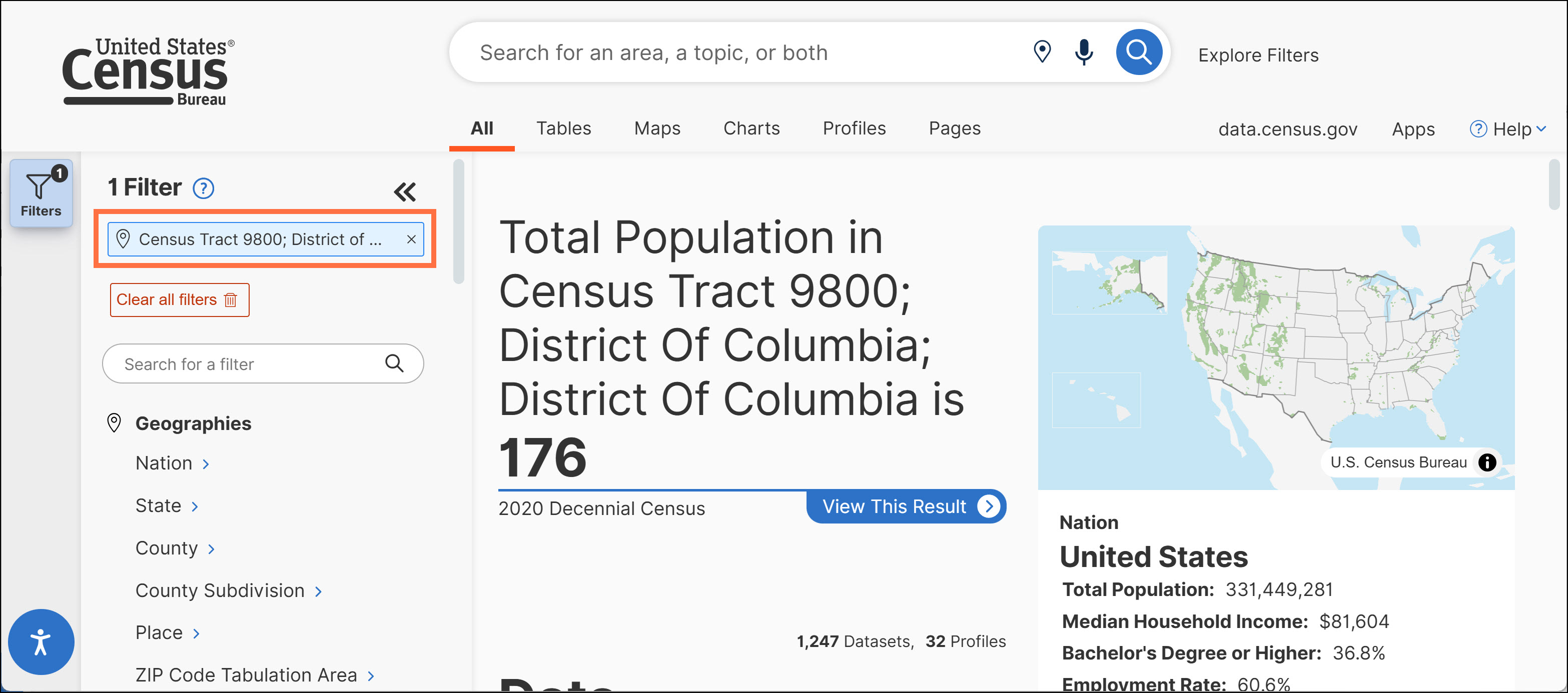Click the location pin in search bar
Screen dimensions: 1568x693
[1042, 52]
